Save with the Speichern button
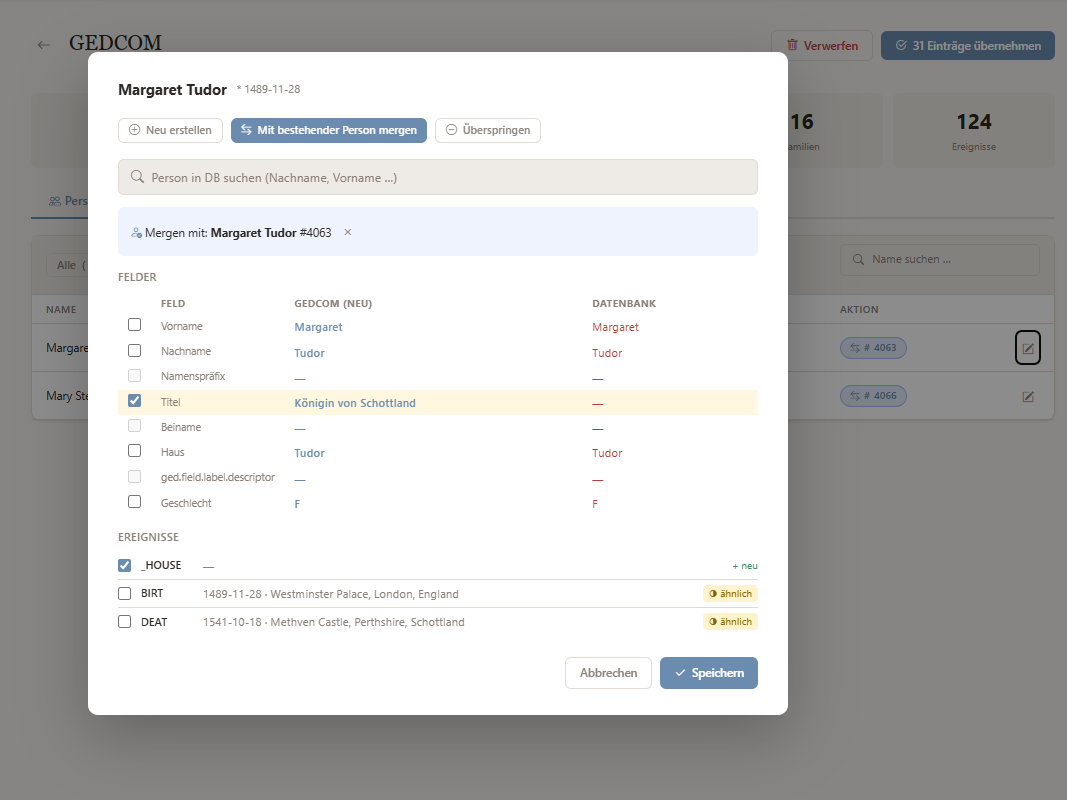 (x=708, y=673)
